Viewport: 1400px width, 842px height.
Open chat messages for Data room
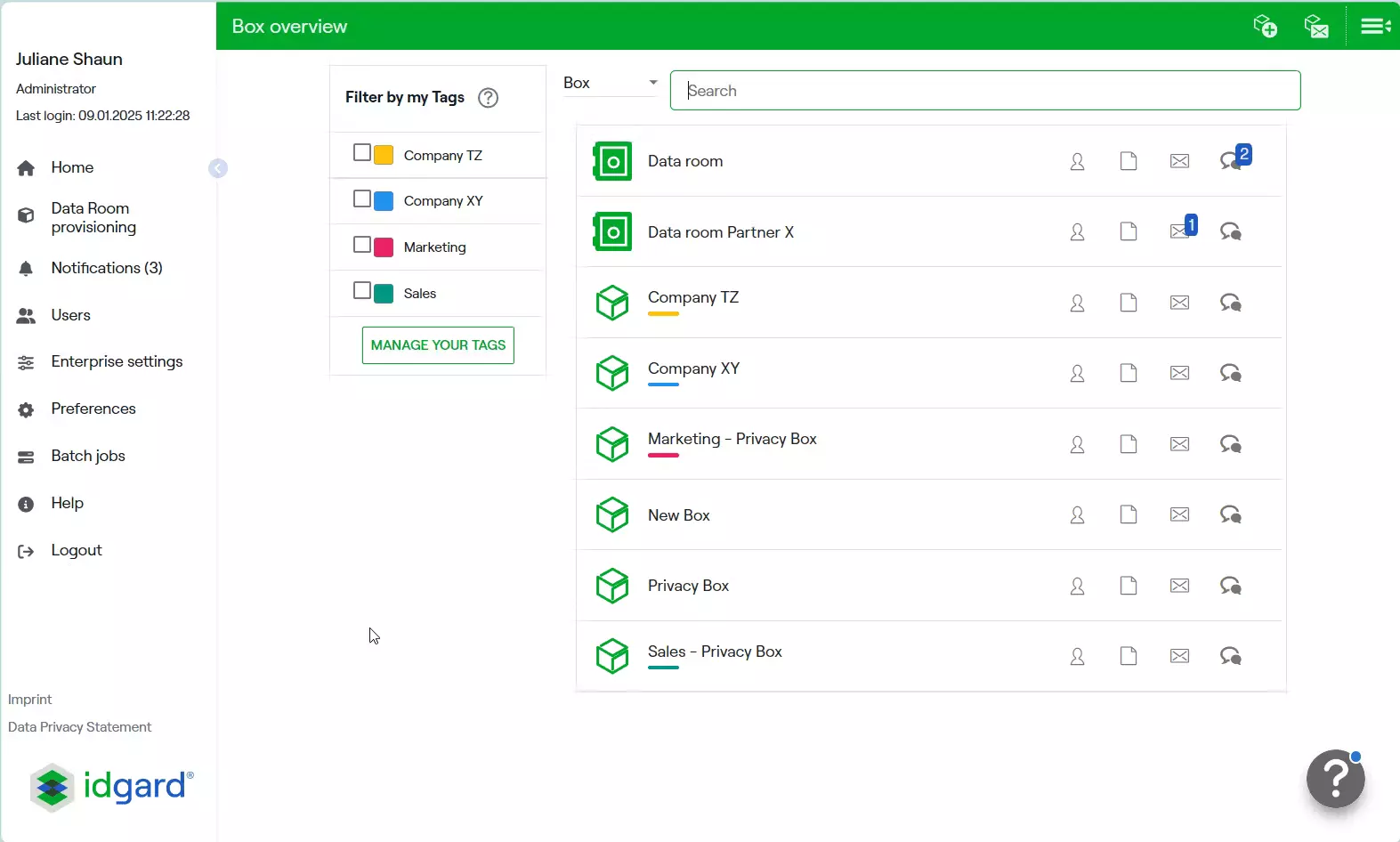pyautogui.click(x=1232, y=161)
